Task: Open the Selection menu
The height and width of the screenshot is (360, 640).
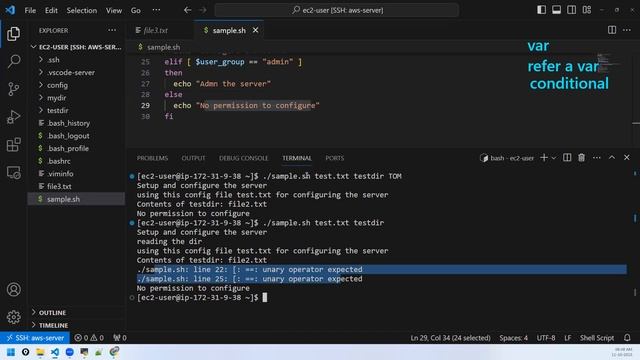Action: tap(82, 11)
